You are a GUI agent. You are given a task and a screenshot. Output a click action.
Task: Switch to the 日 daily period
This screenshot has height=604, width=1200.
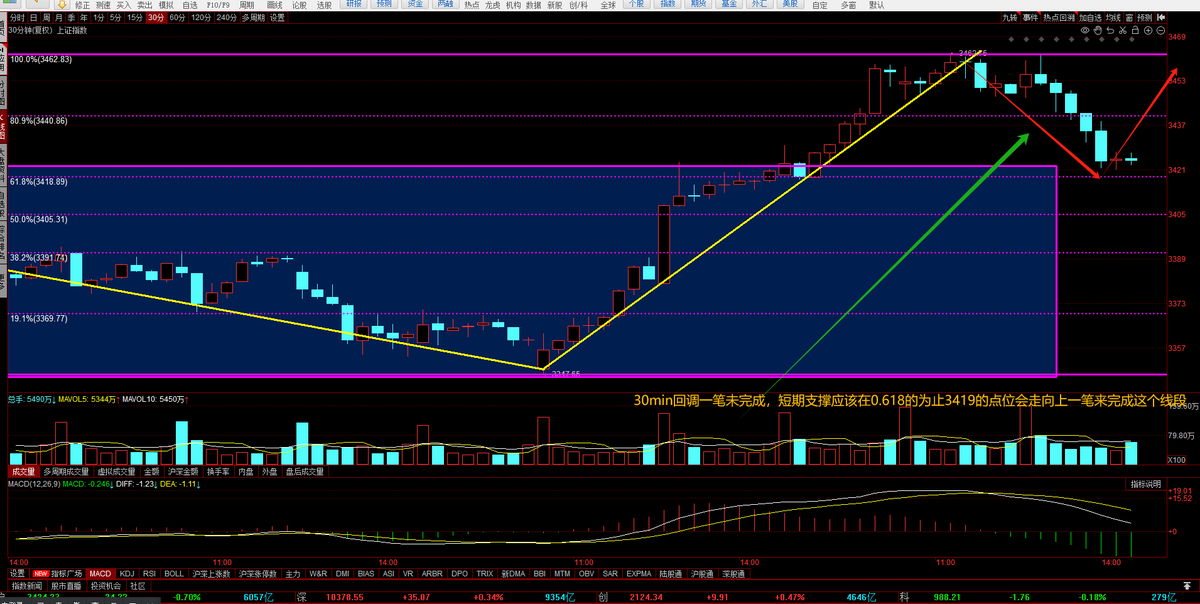[33, 18]
